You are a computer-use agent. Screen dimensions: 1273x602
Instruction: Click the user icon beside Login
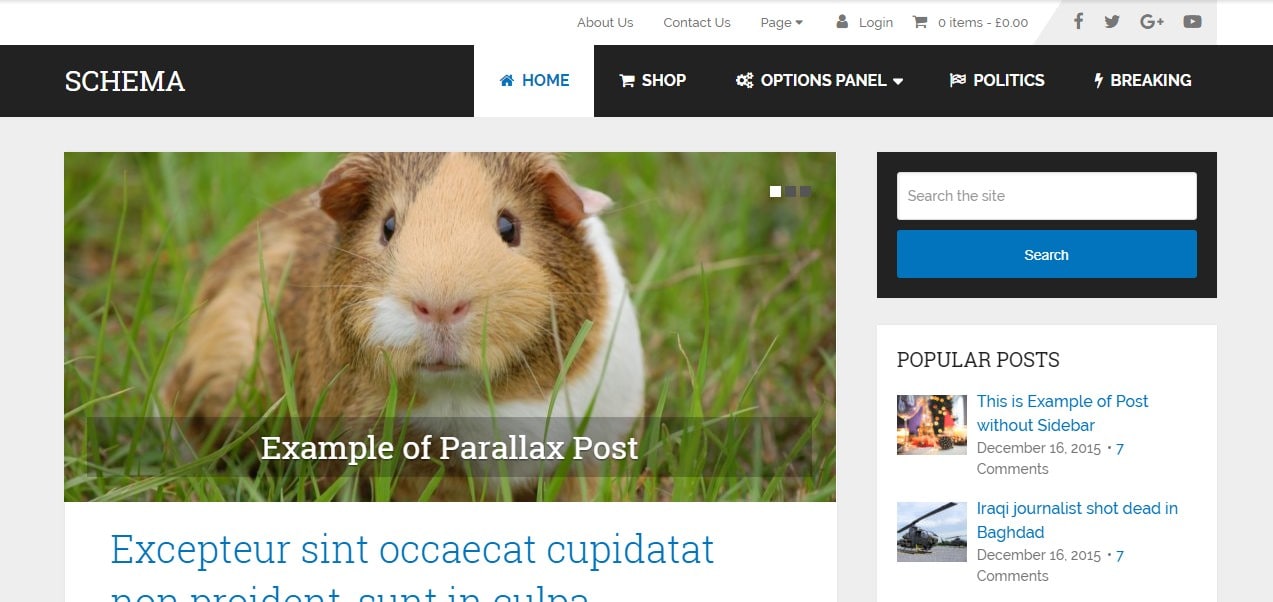(x=842, y=21)
